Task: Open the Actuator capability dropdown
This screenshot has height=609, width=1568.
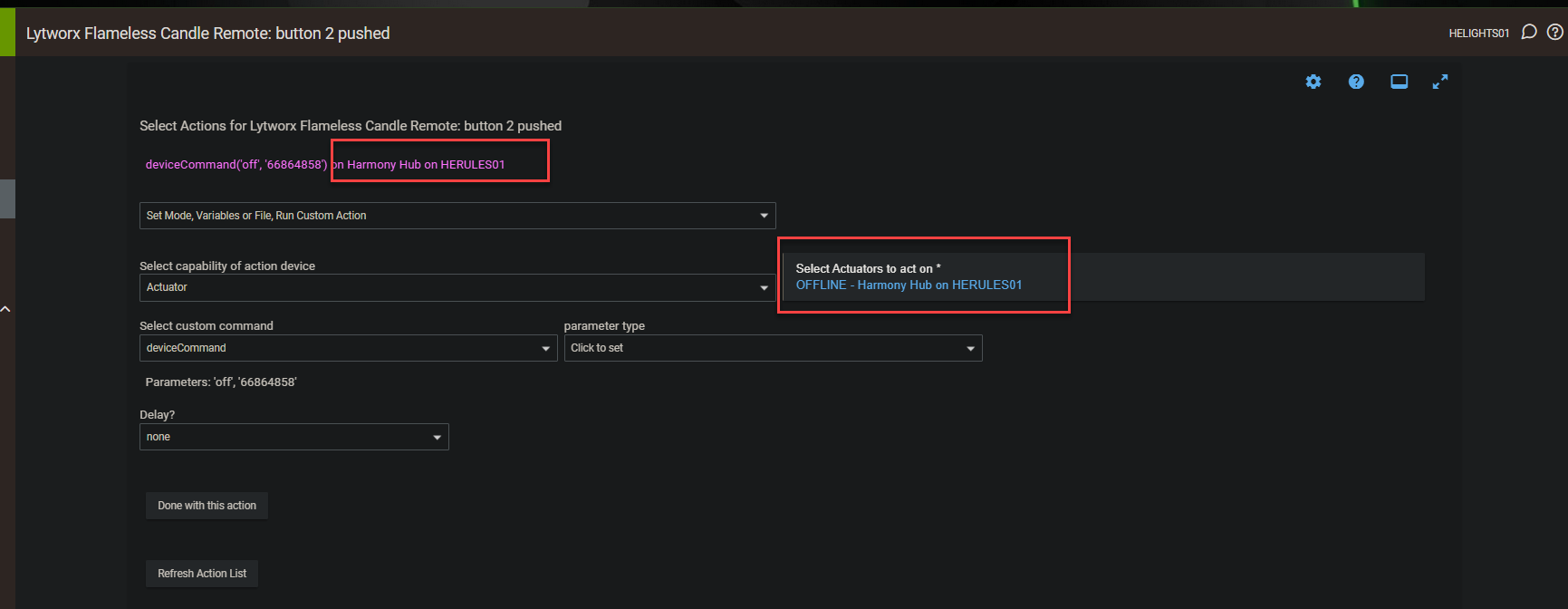Action: 457,287
